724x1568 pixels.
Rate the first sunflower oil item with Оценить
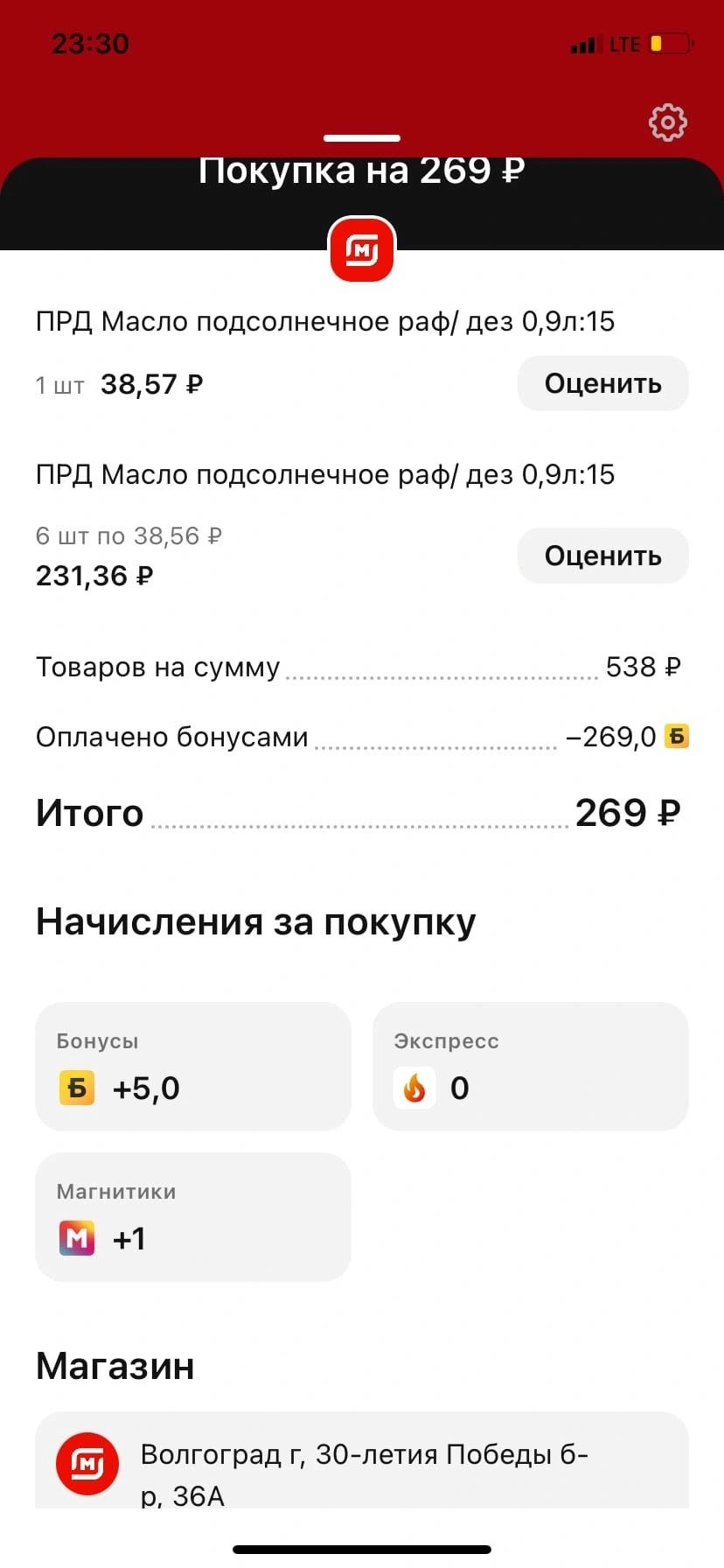(602, 383)
